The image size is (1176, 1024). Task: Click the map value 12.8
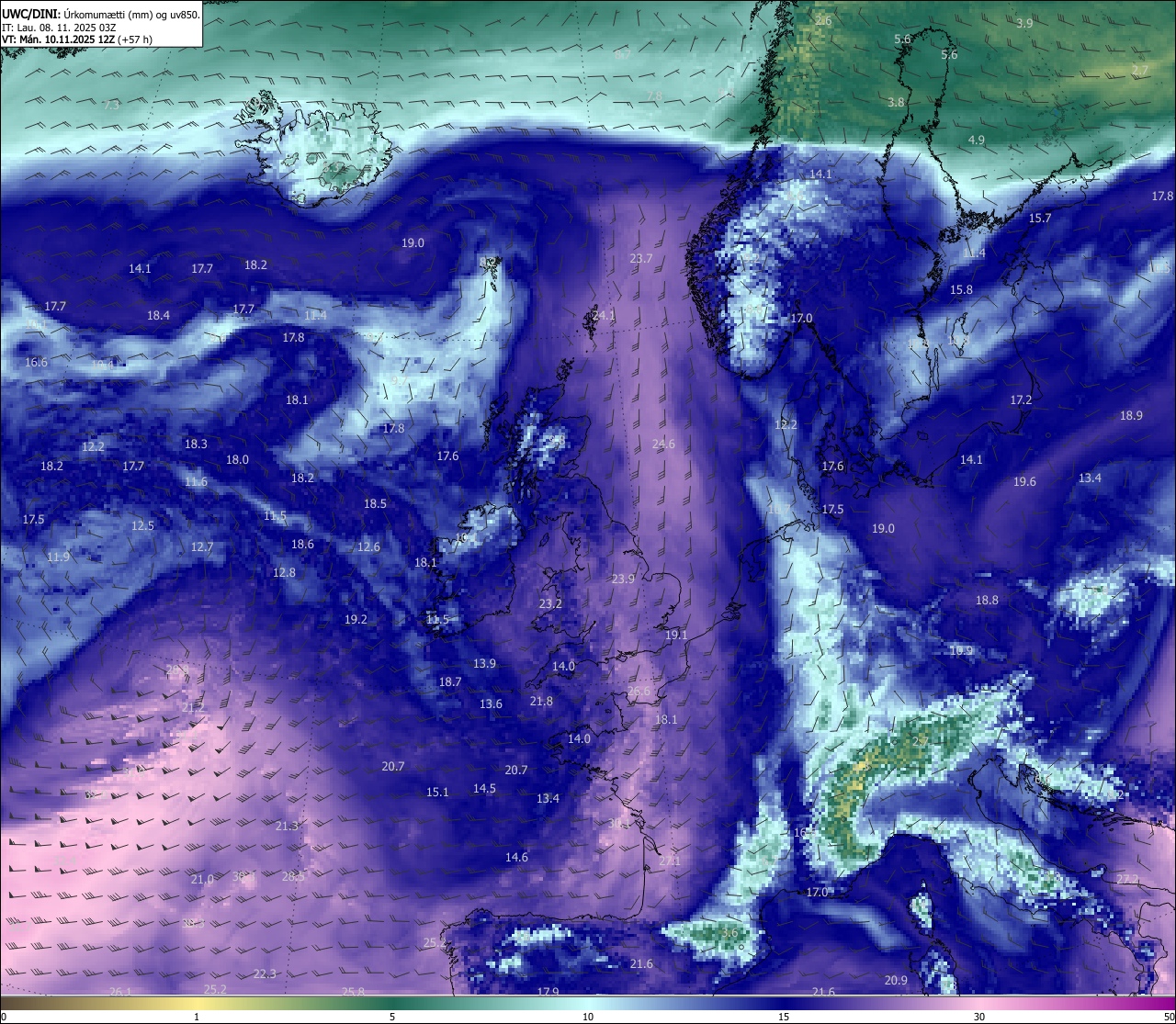[284, 572]
